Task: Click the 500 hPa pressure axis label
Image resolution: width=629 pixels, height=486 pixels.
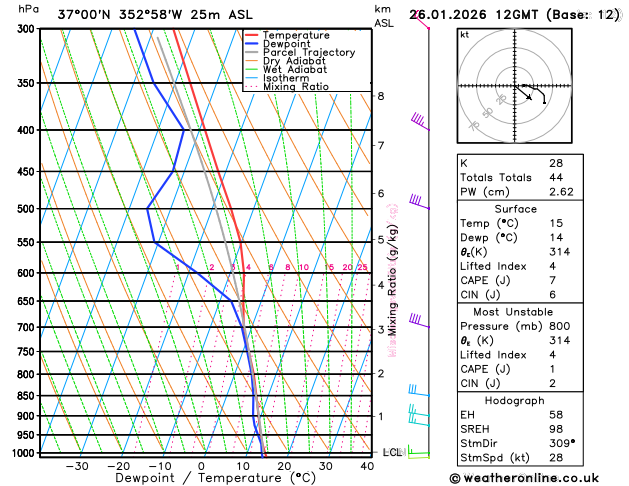Action: pyautogui.click(x=26, y=209)
